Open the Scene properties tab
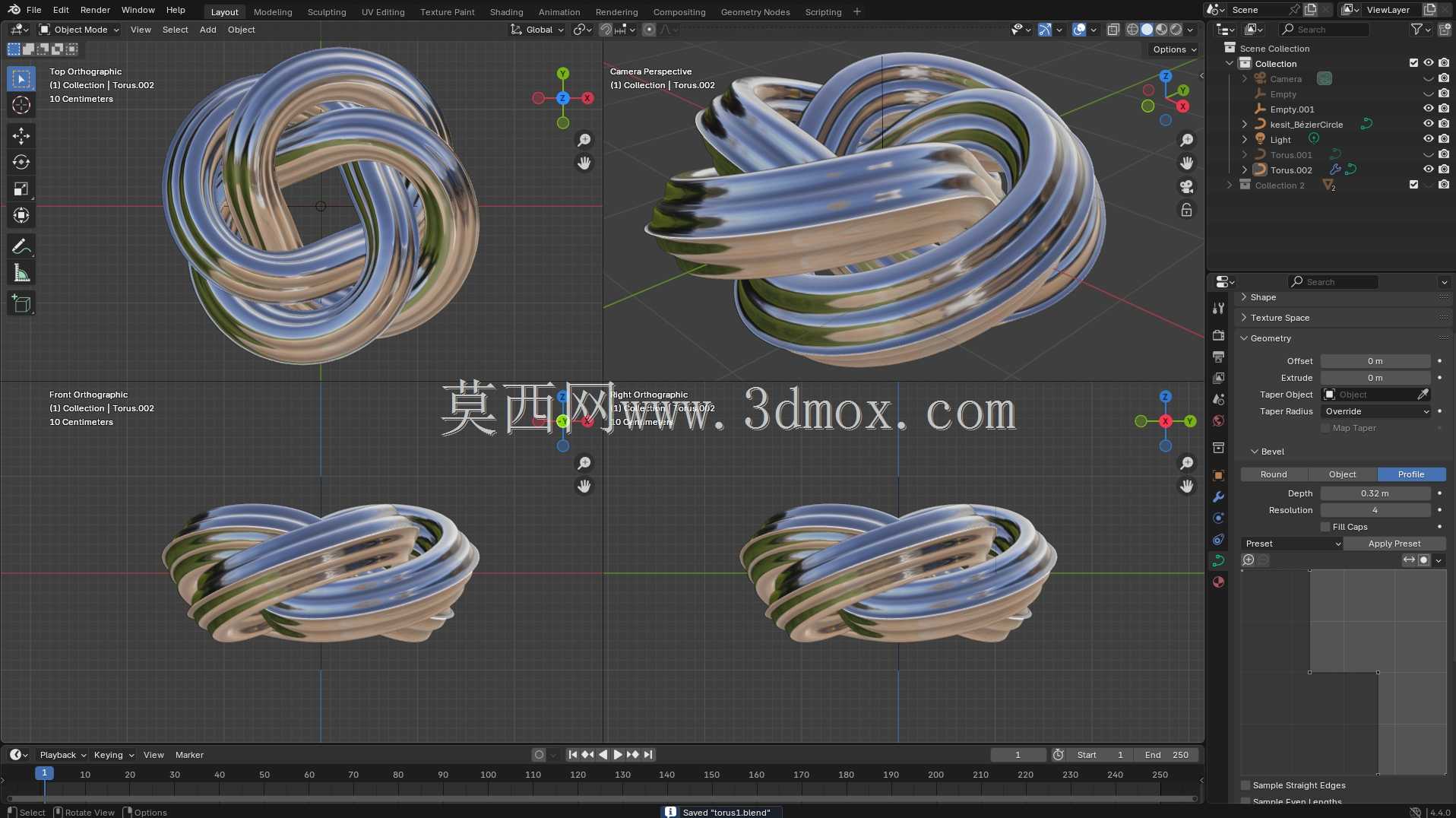Image resolution: width=1456 pixels, height=818 pixels. tap(1219, 399)
